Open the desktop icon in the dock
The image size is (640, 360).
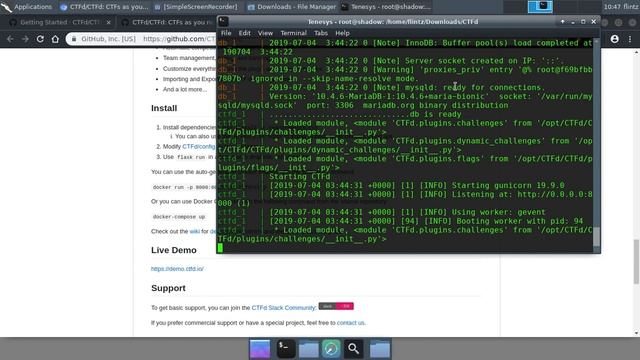click(260, 349)
